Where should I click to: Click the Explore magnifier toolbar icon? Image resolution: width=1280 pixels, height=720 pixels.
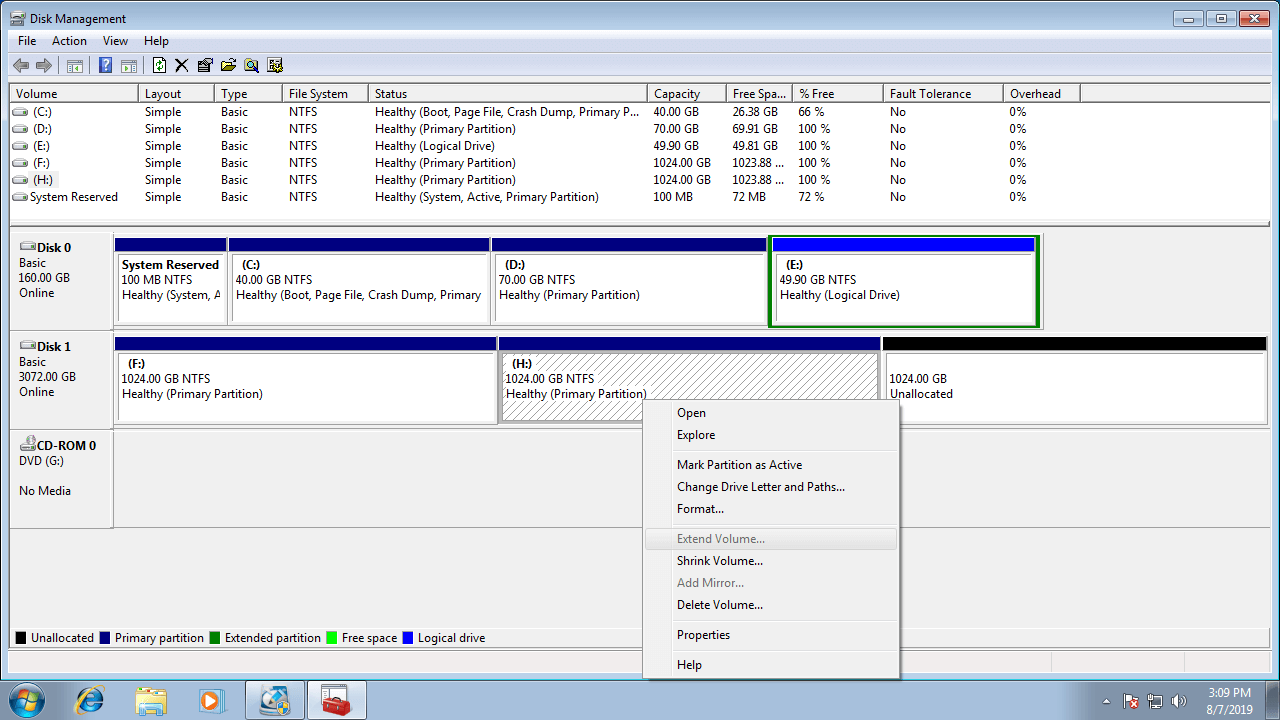click(251, 66)
